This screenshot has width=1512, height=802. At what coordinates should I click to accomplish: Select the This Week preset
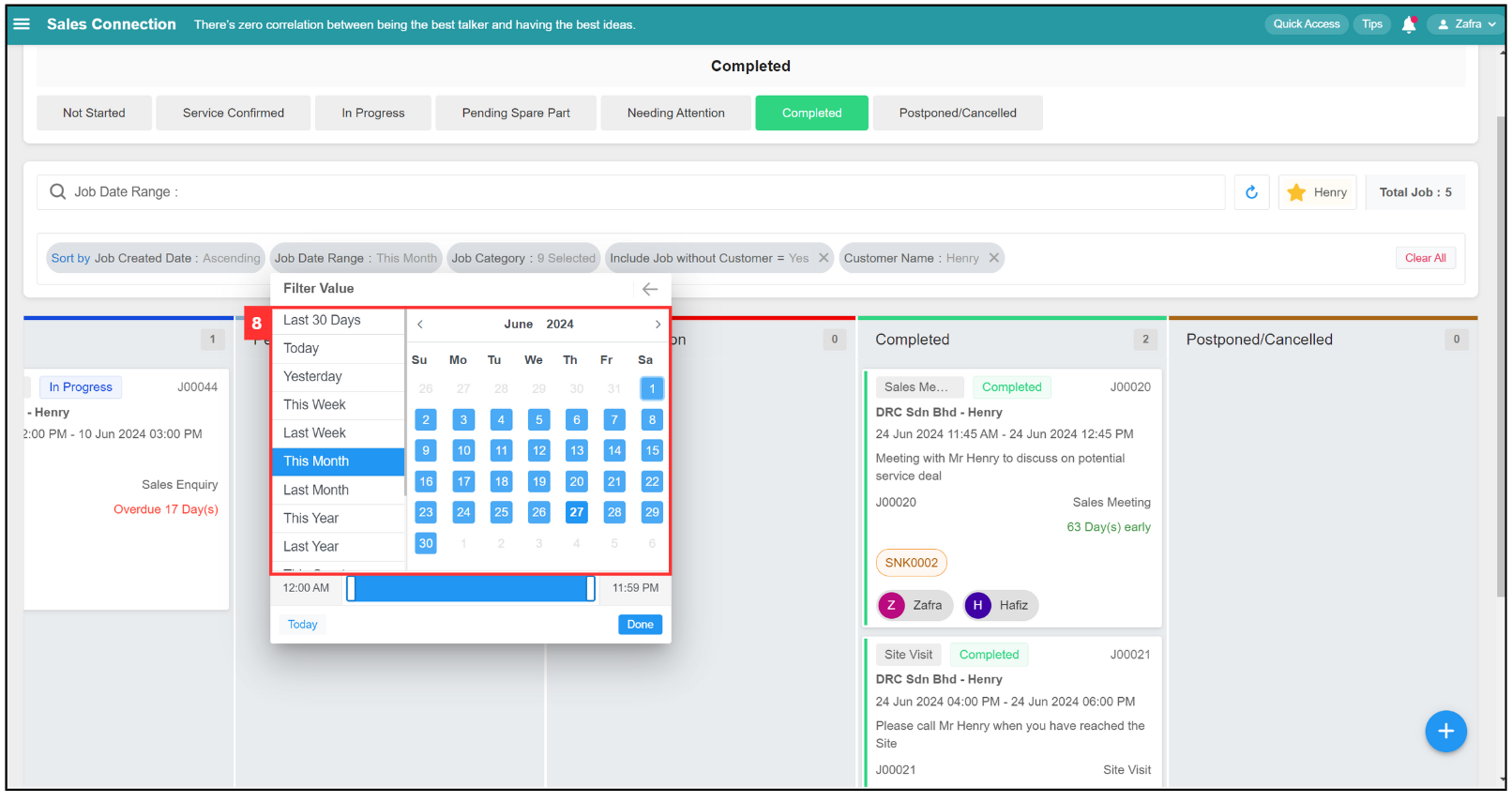(x=339, y=404)
